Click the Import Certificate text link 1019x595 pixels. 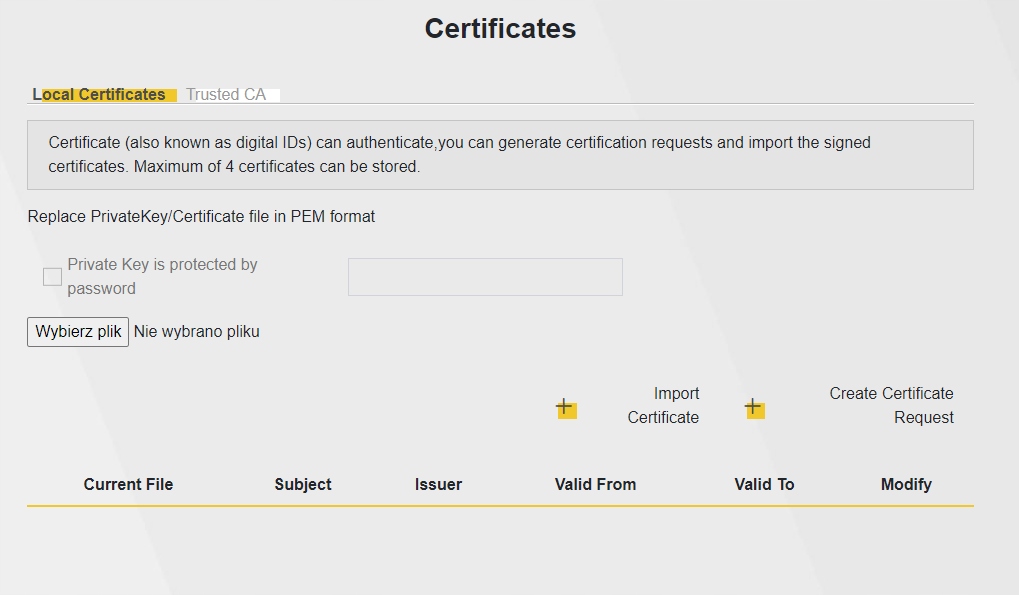click(x=663, y=406)
